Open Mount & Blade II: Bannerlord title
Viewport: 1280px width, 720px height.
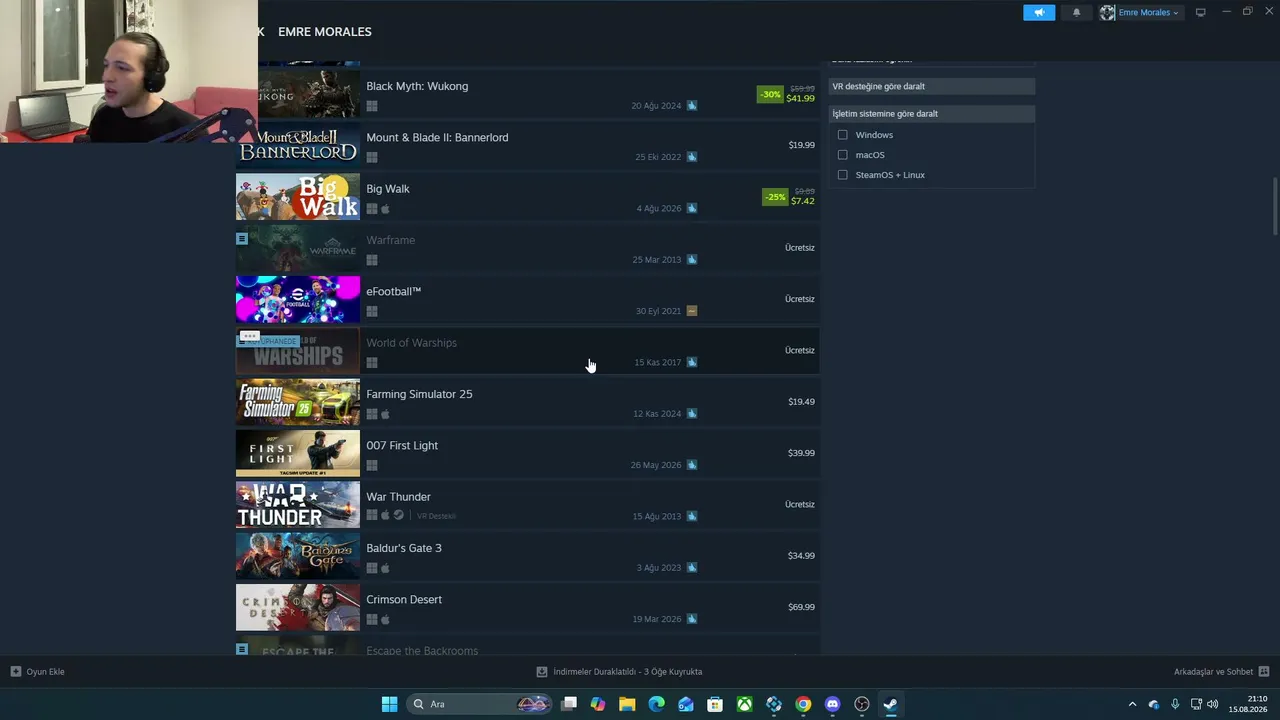437,137
